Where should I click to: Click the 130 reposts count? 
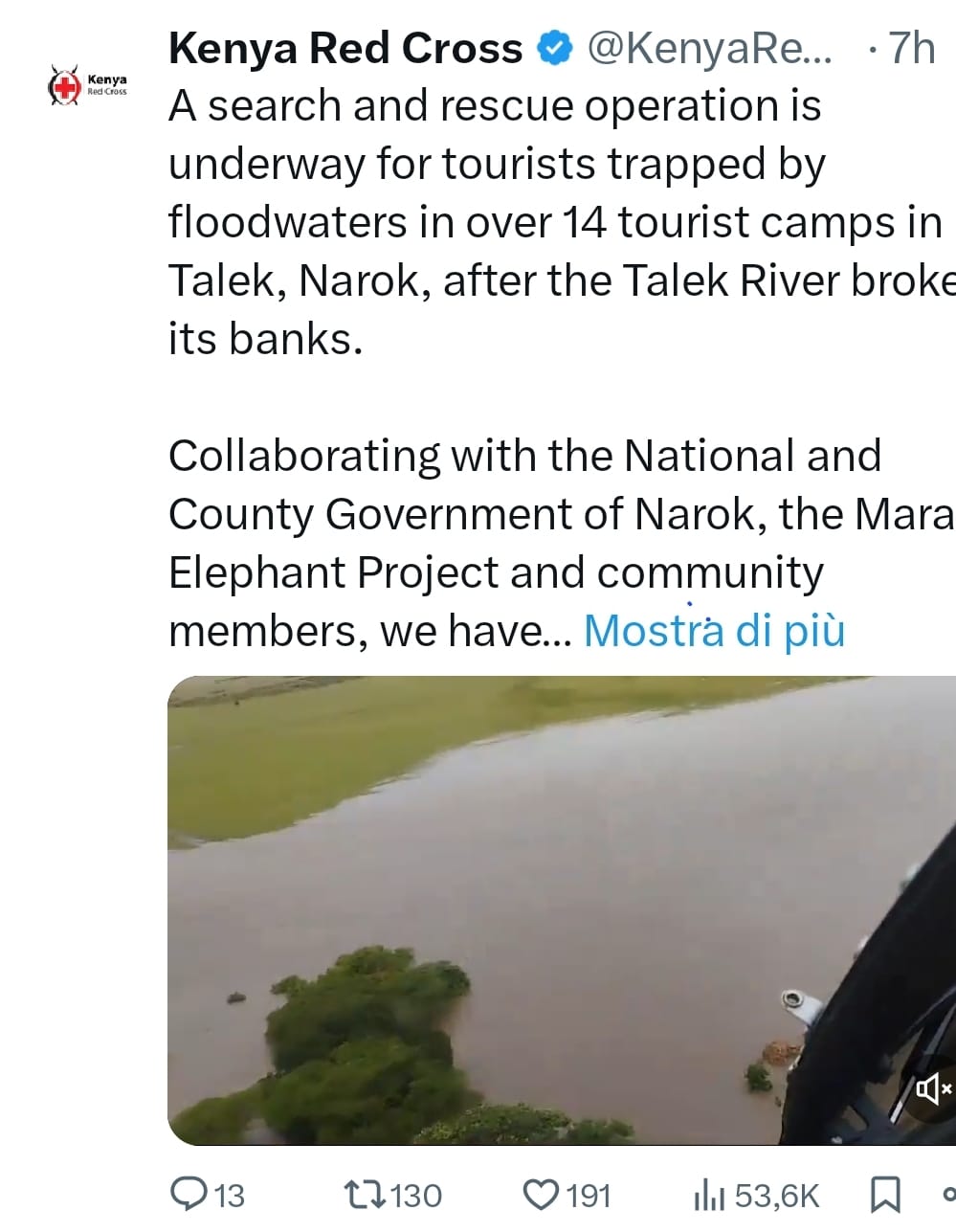[416, 1196]
